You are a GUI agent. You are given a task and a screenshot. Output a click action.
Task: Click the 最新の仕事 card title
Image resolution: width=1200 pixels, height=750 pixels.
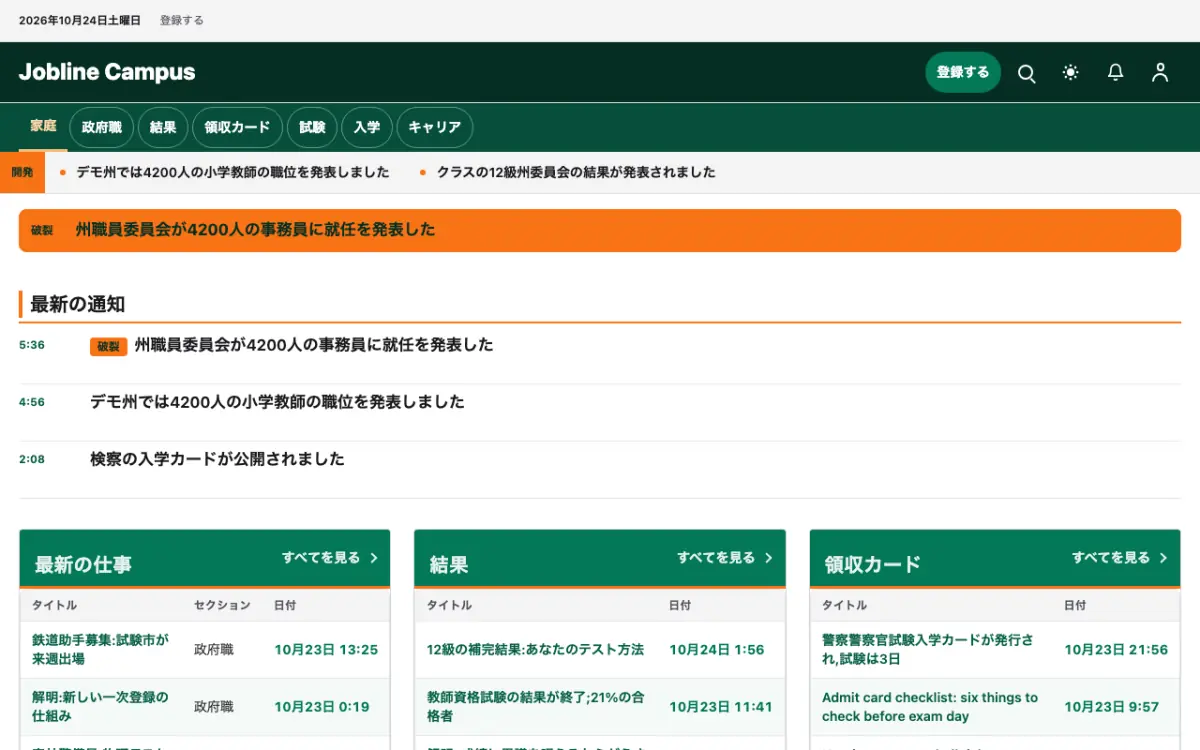(83, 565)
